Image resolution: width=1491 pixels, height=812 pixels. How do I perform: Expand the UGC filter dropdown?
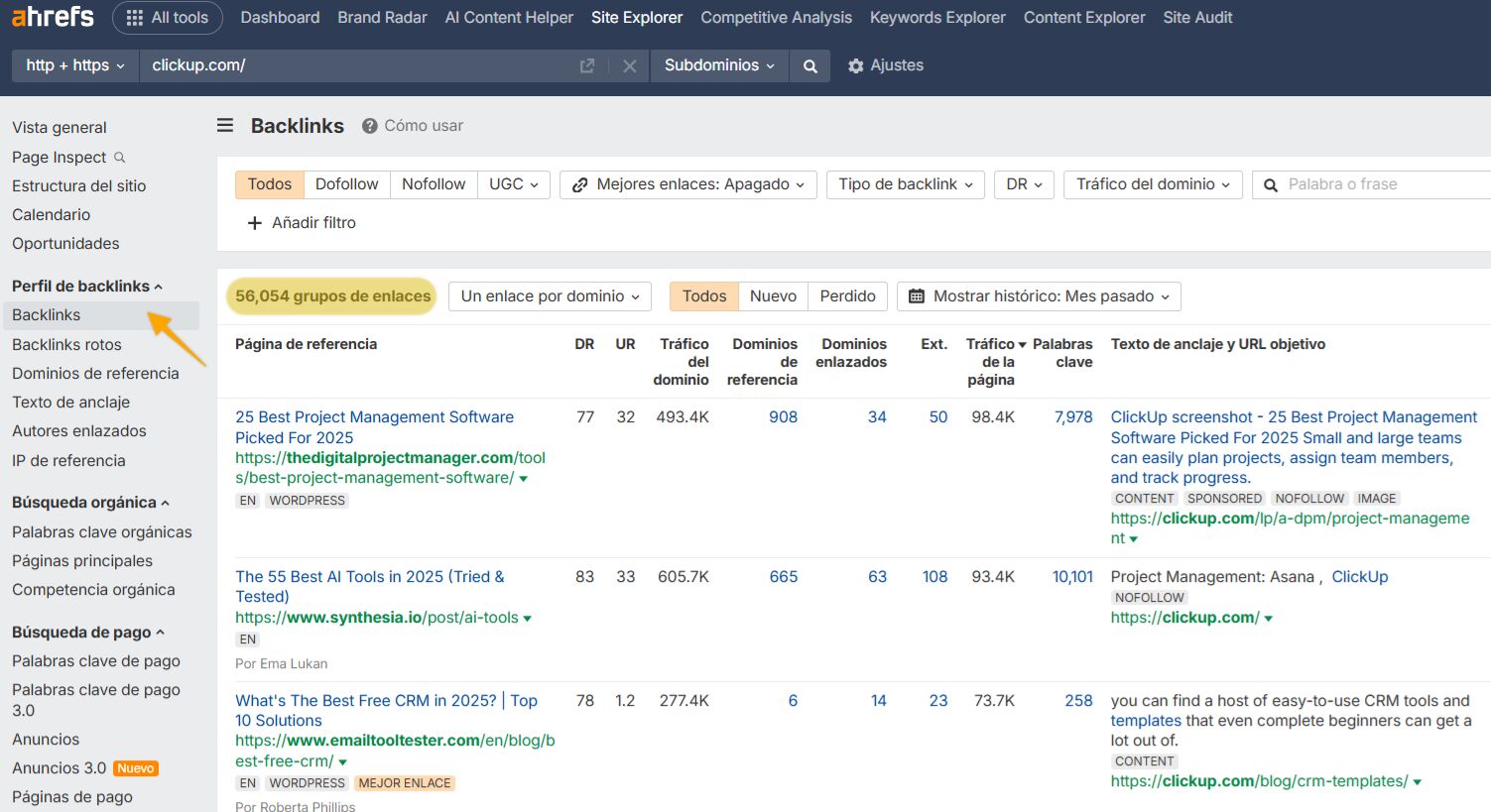(x=513, y=183)
